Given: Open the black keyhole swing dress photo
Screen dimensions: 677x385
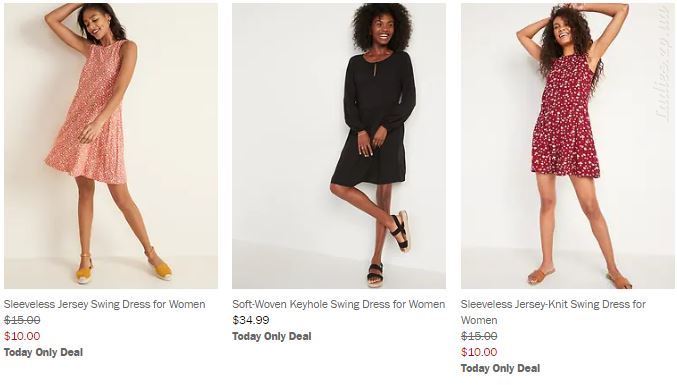Looking at the screenshot, I should click(339, 146).
